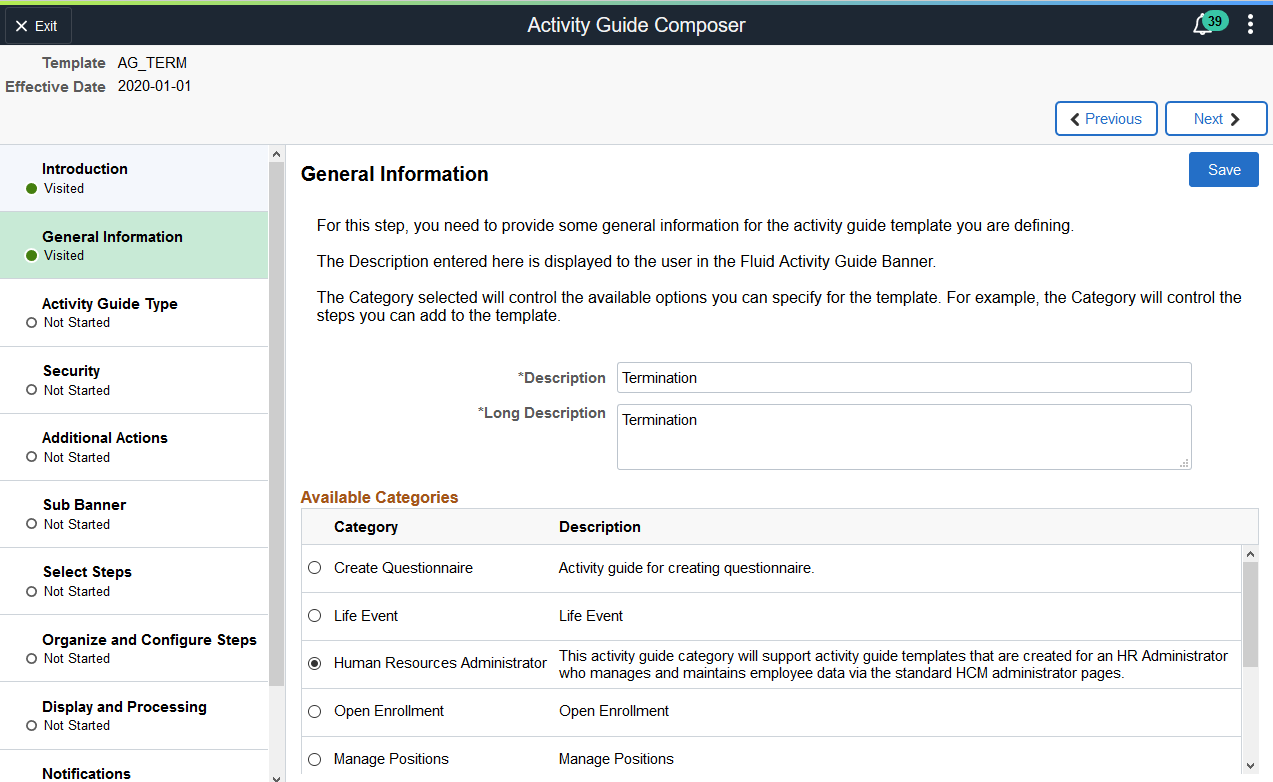Click the Available Categories heading

coord(379,497)
